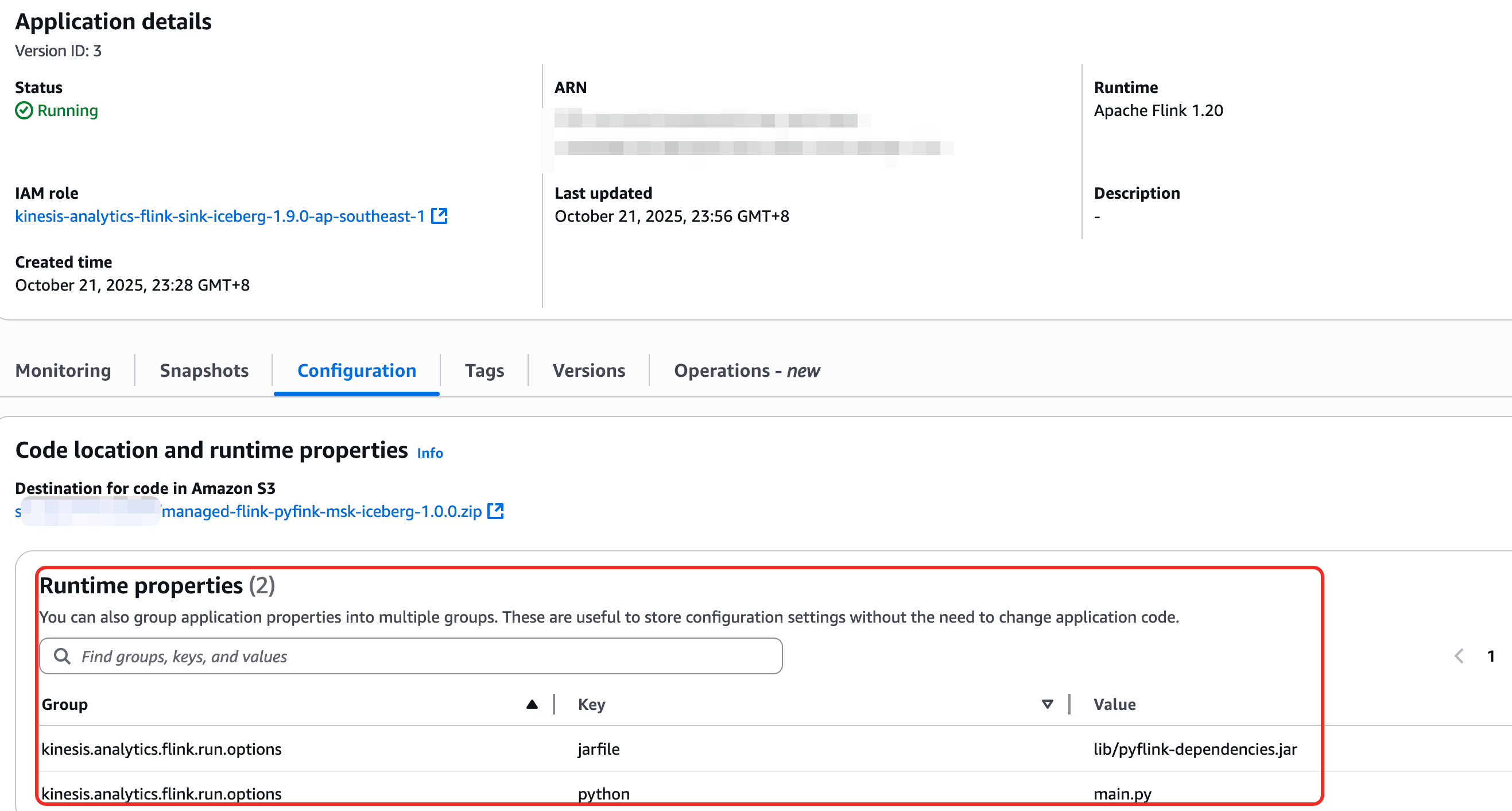Open kinesis-analytics-flink-sink-iceberg IAM role link
This screenshot has height=811, width=1512.
click(x=219, y=216)
